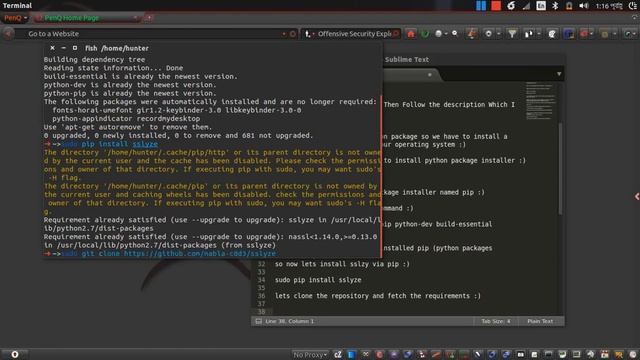Click the green shield toolbar icon
The width and height of the screenshot is (640, 360).
[425, 34]
